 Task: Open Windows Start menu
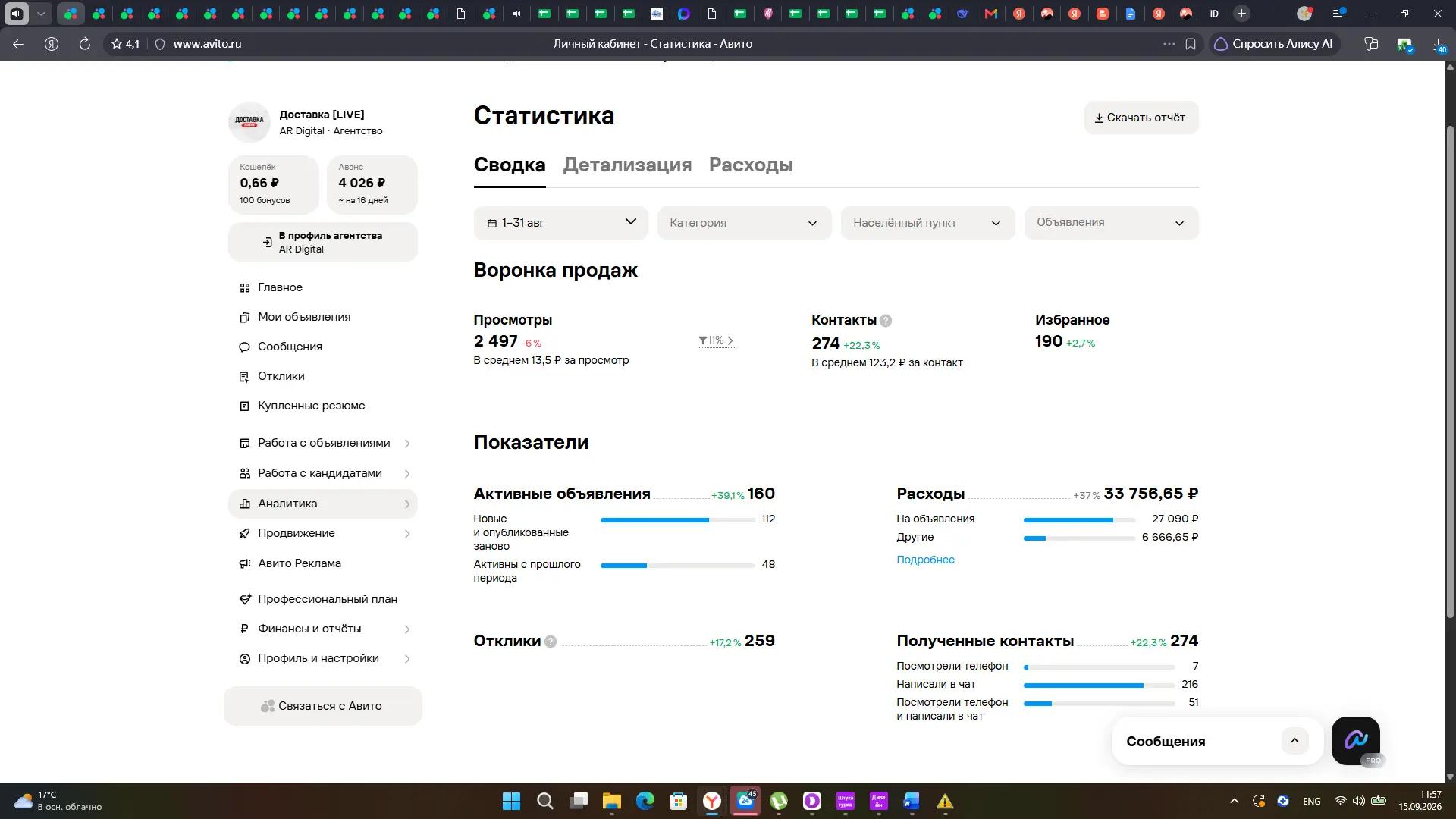[x=511, y=801]
